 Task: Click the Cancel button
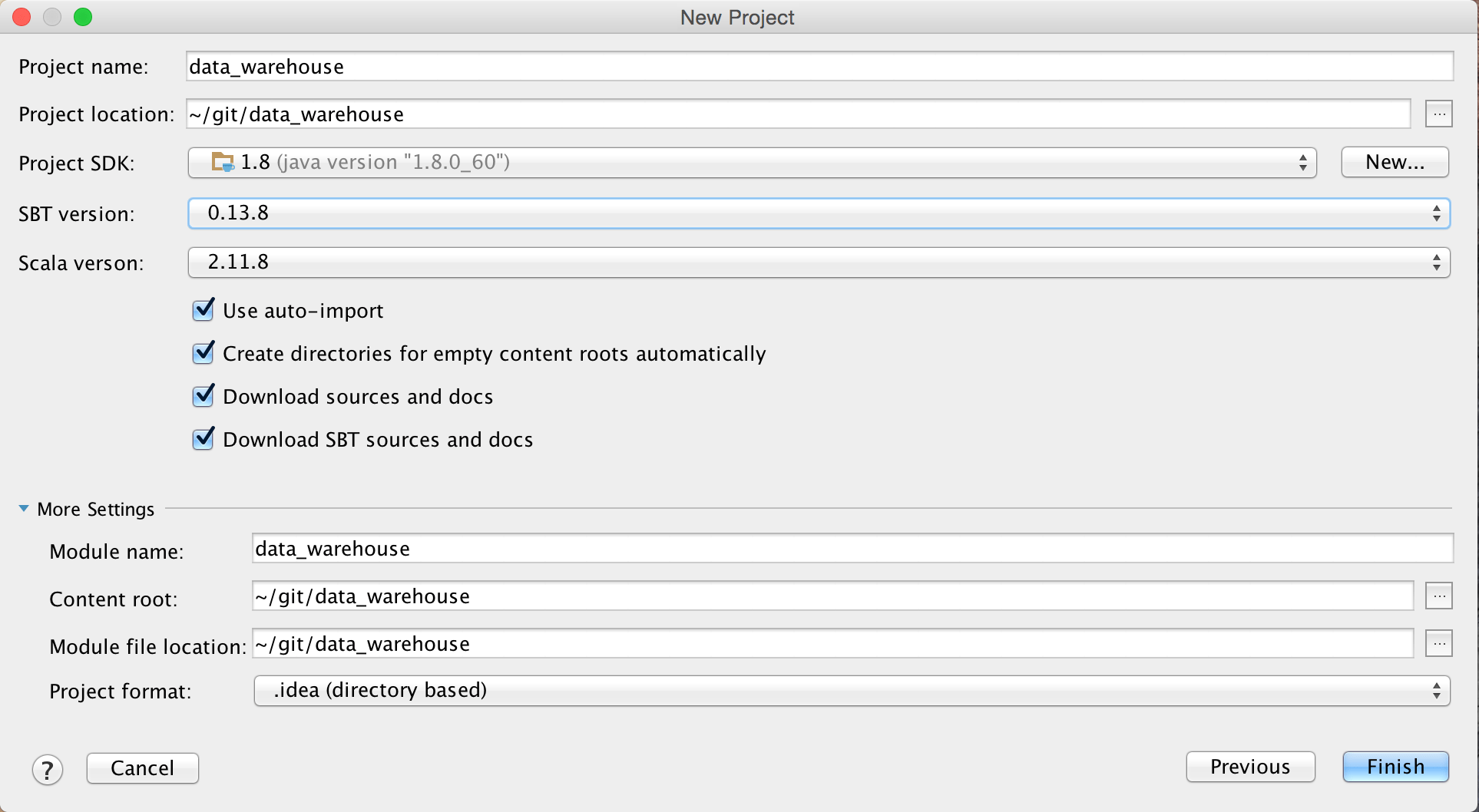point(143,768)
